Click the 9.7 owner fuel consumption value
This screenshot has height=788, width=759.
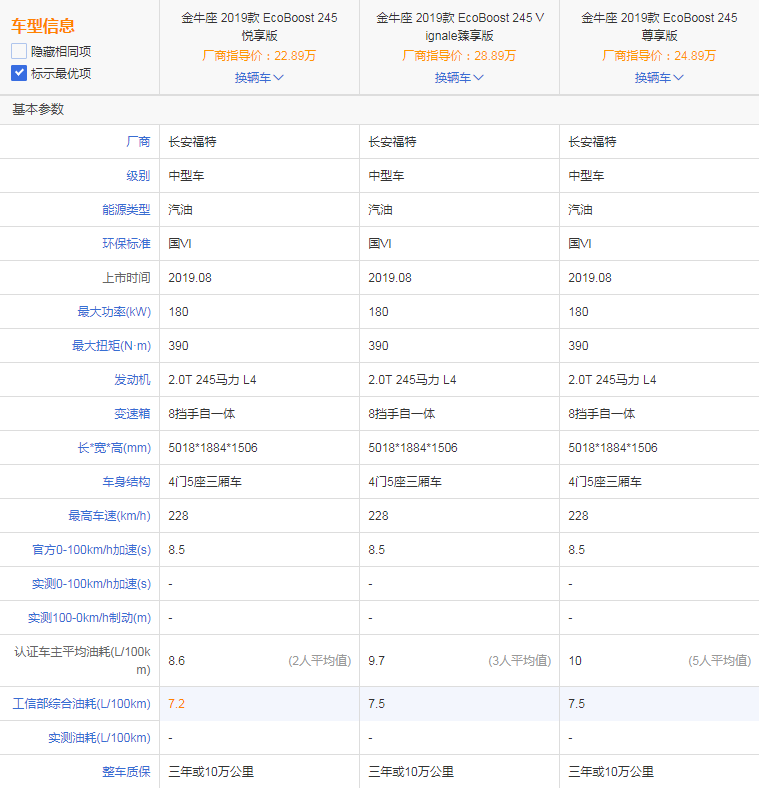point(376,660)
